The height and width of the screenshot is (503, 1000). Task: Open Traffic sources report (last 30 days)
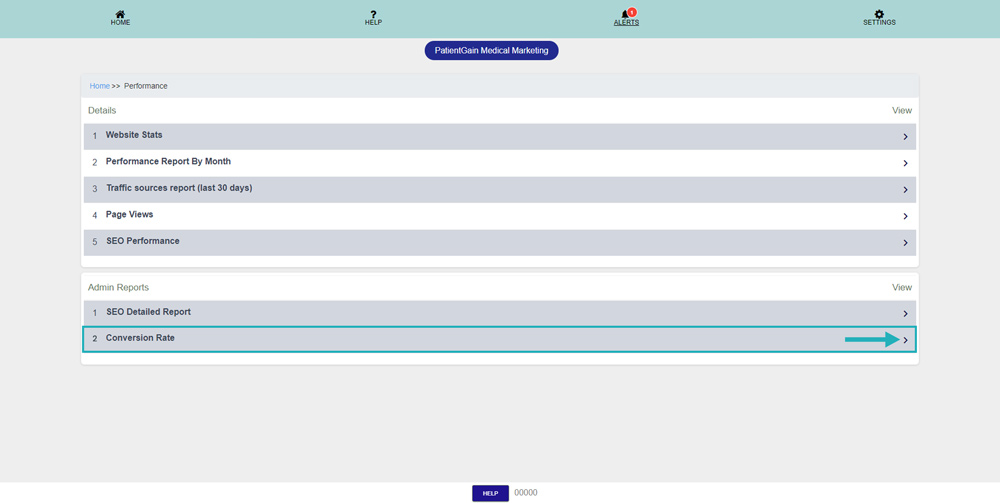pos(500,189)
